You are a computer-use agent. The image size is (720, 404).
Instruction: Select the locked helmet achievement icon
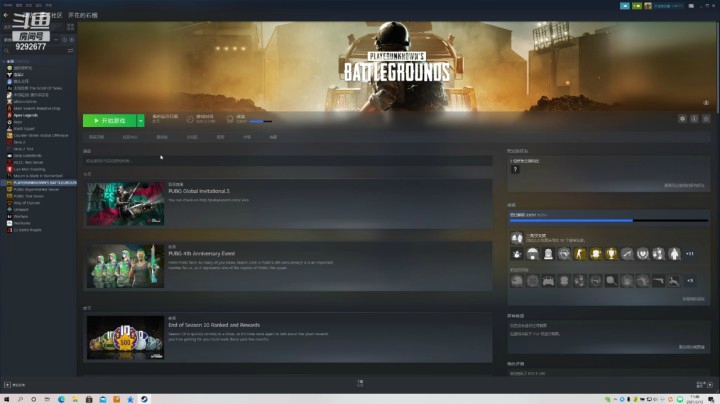click(x=517, y=281)
